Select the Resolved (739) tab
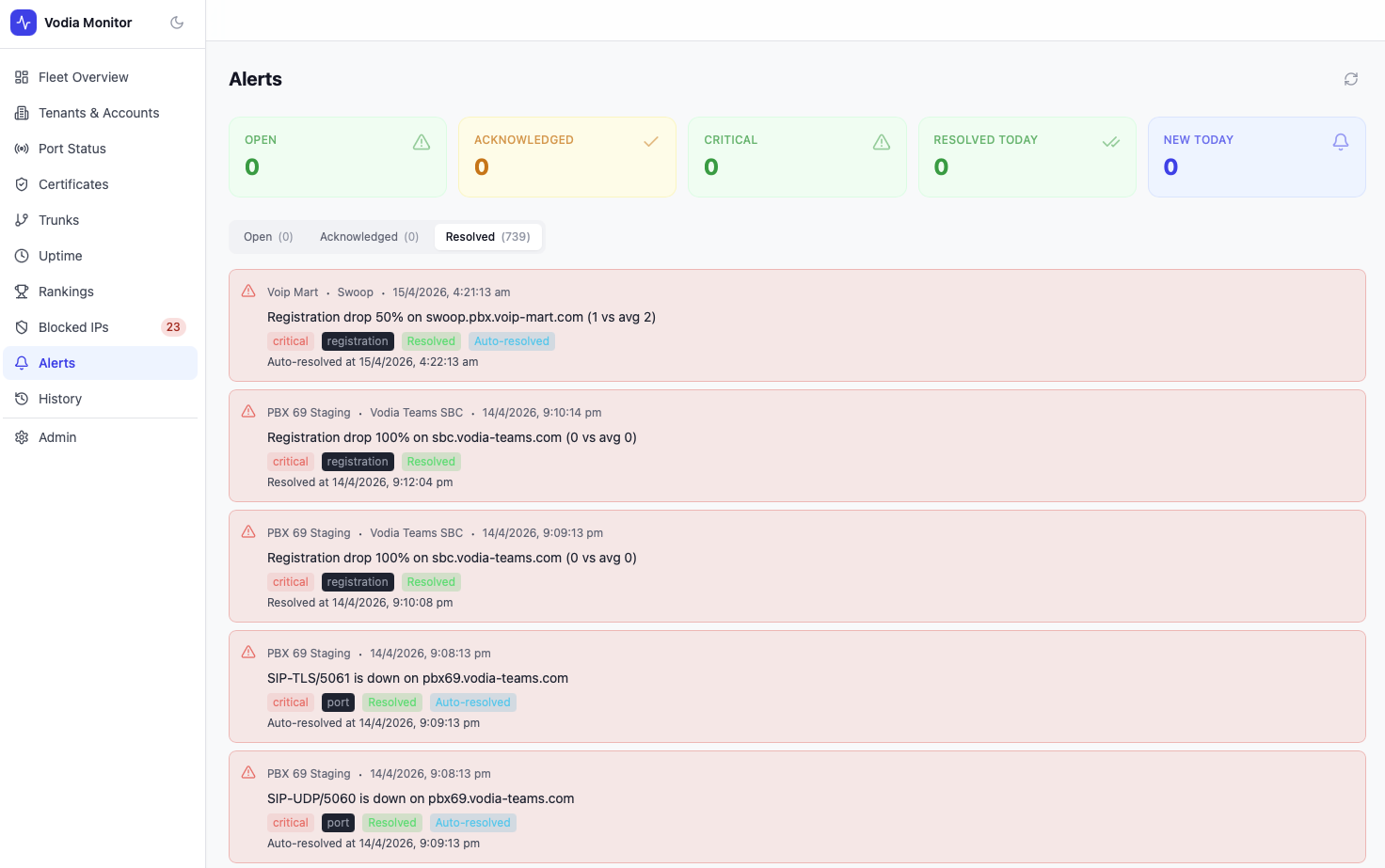The height and width of the screenshot is (868, 1385). click(x=487, y=237)
